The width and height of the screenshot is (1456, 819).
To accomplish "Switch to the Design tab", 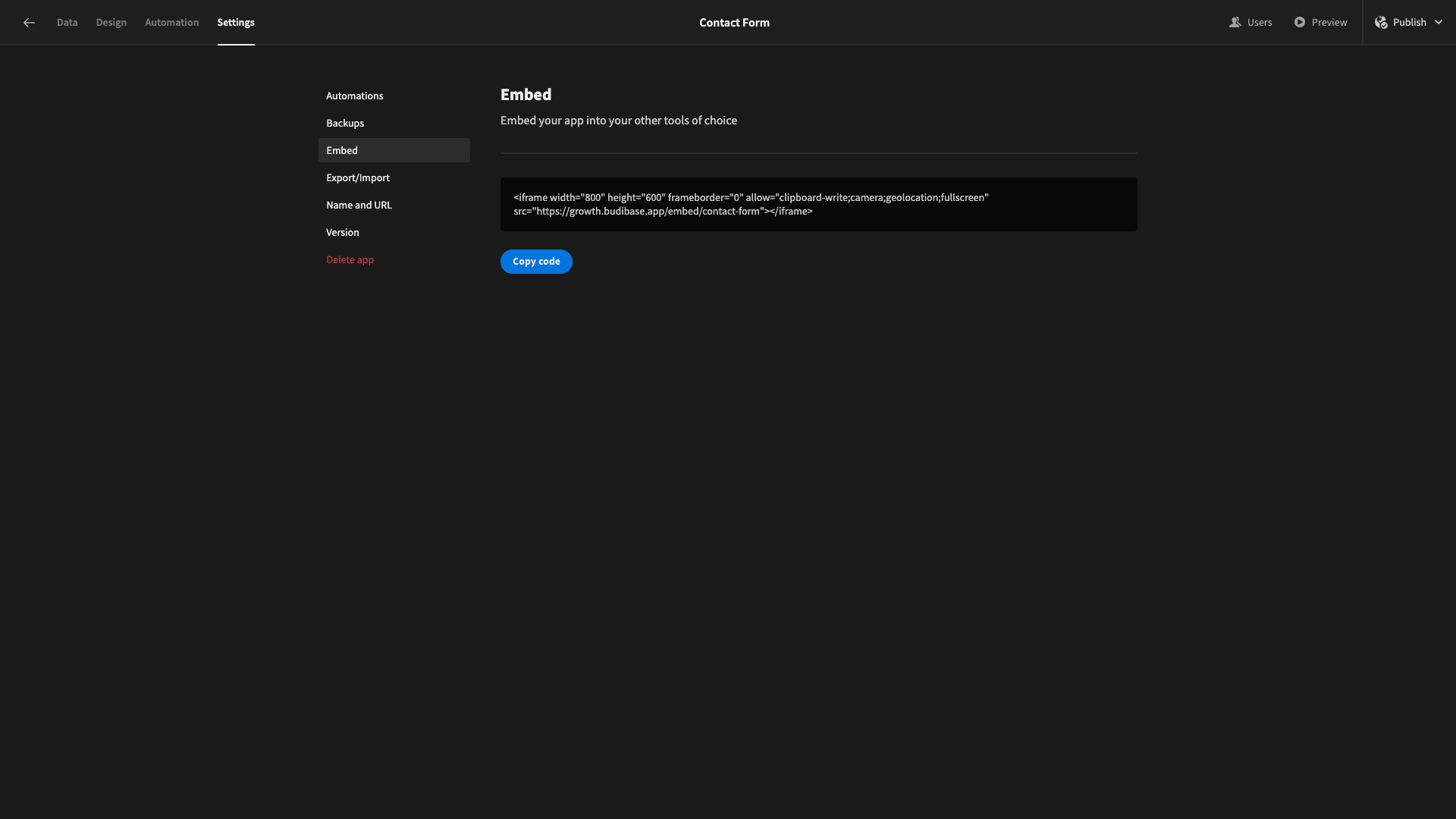I will pos(111,23).
